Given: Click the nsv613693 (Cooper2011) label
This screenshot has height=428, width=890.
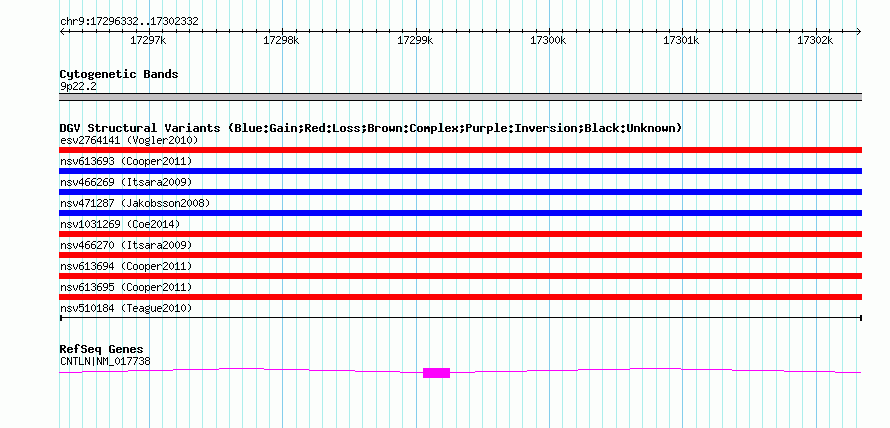Looking at the screenshot, I should coord(126,161).
